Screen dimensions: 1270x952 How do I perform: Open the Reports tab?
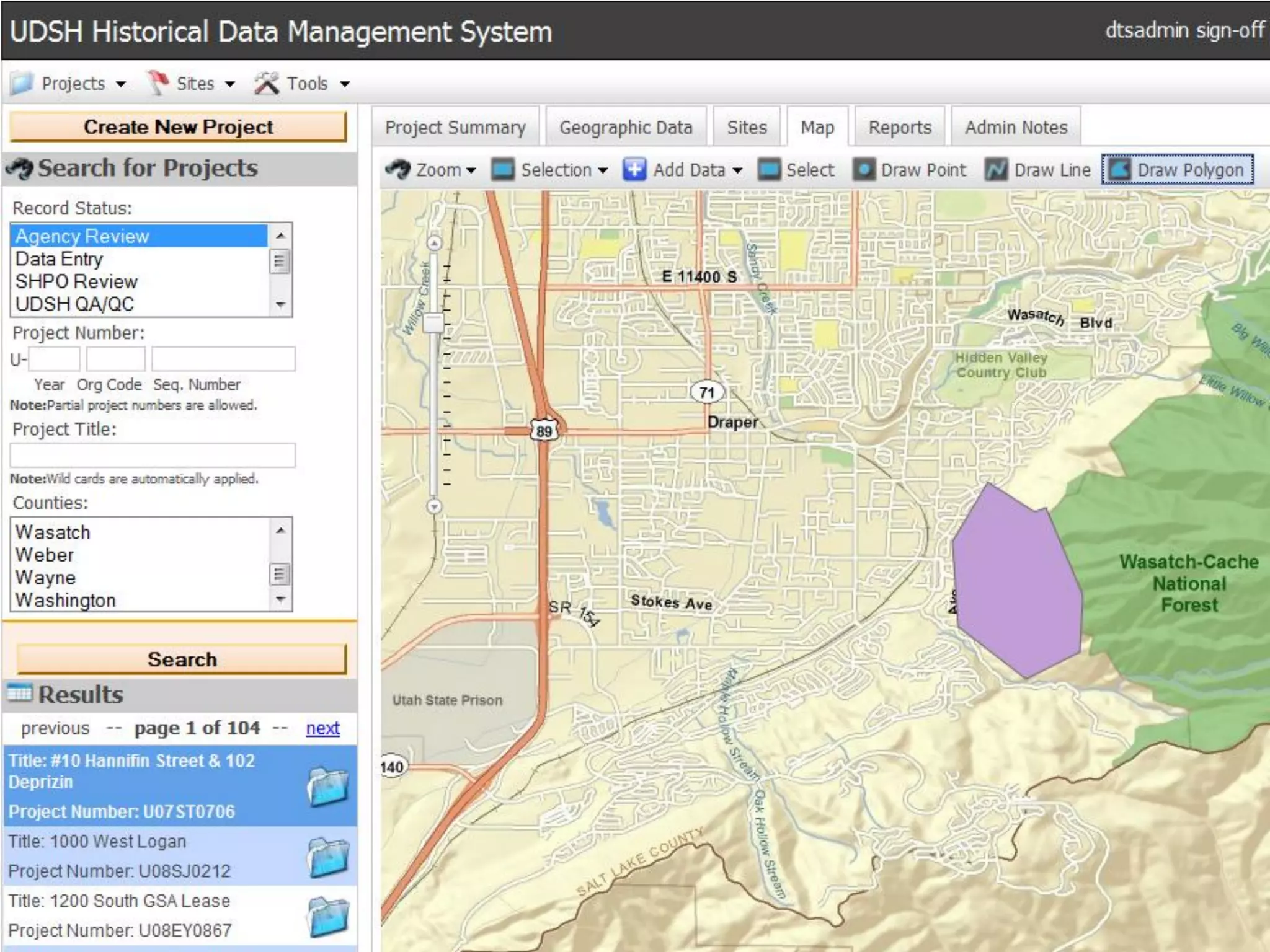tap(900, 128)
